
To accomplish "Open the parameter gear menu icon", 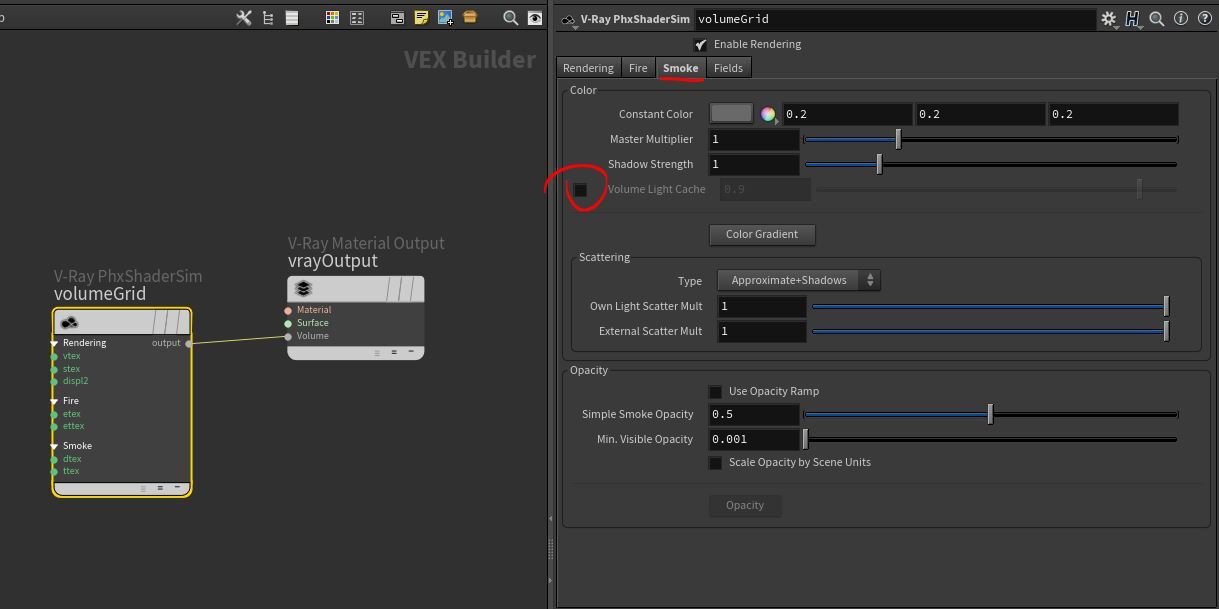I will [1108, 18].
